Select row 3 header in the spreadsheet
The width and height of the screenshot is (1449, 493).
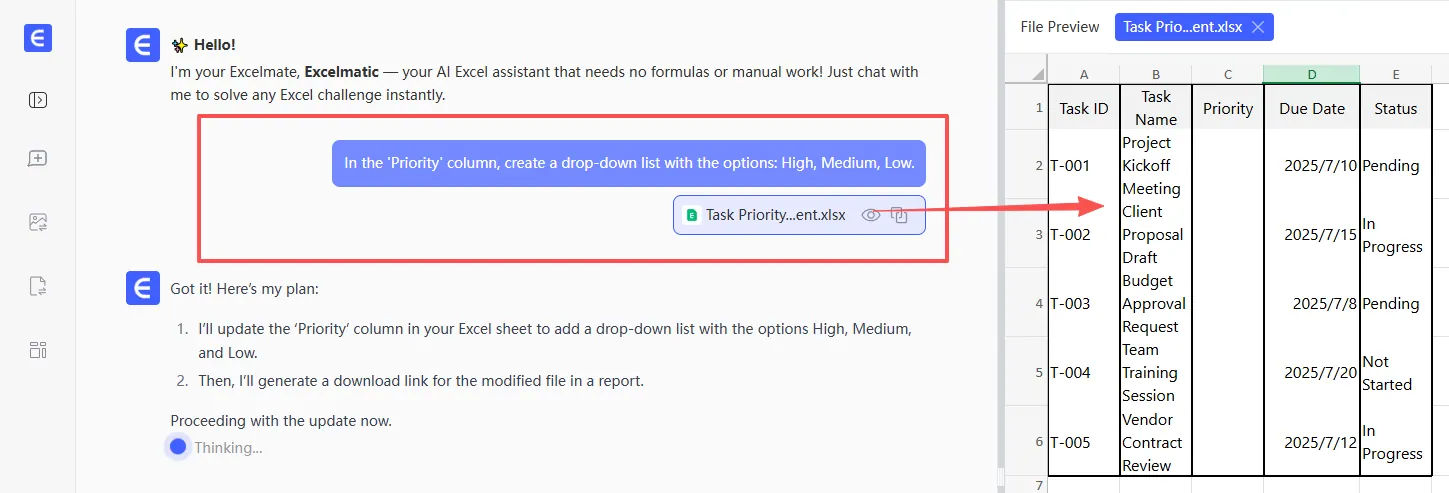pos(1038,234)
